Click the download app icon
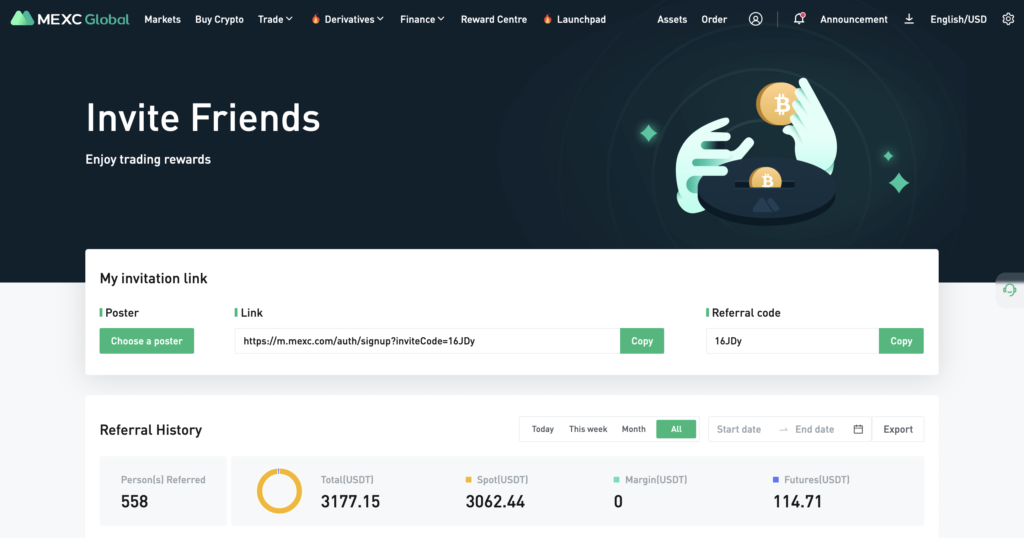This screenshot has height=538, width=1024. coord(908,19)
